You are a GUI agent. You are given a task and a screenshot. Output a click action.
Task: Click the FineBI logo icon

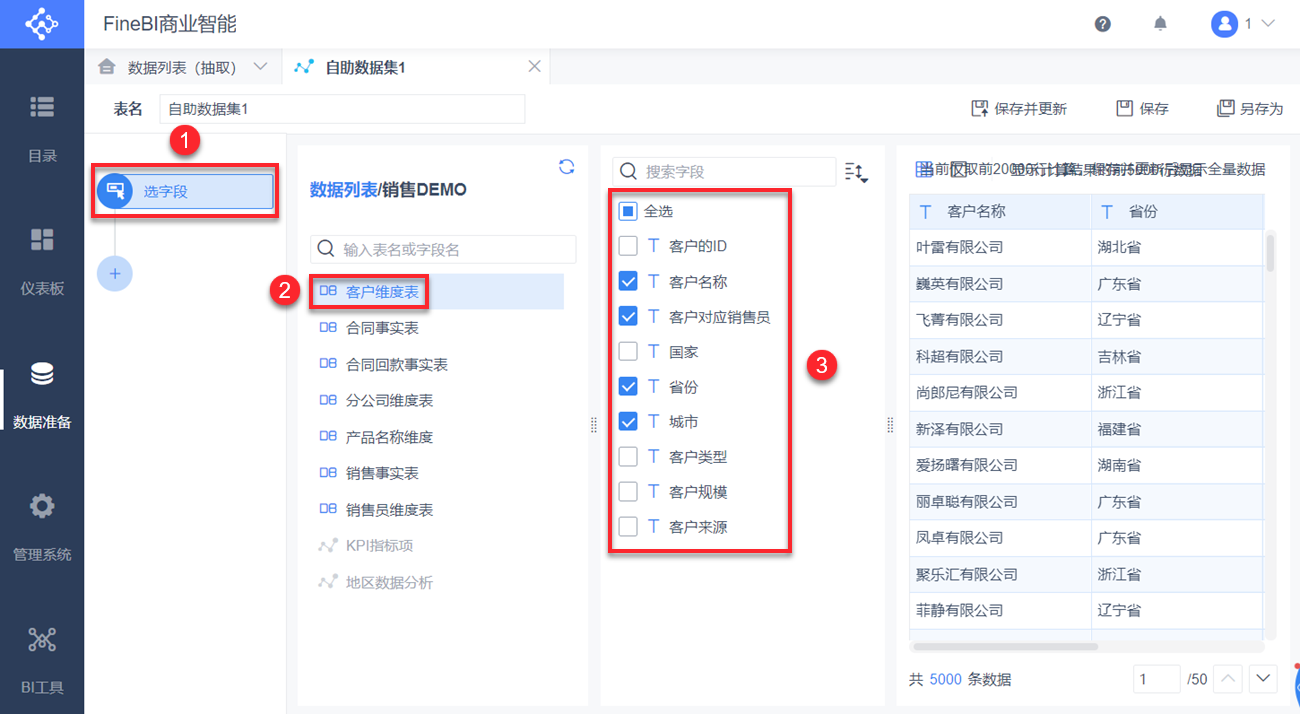(42, 24)
